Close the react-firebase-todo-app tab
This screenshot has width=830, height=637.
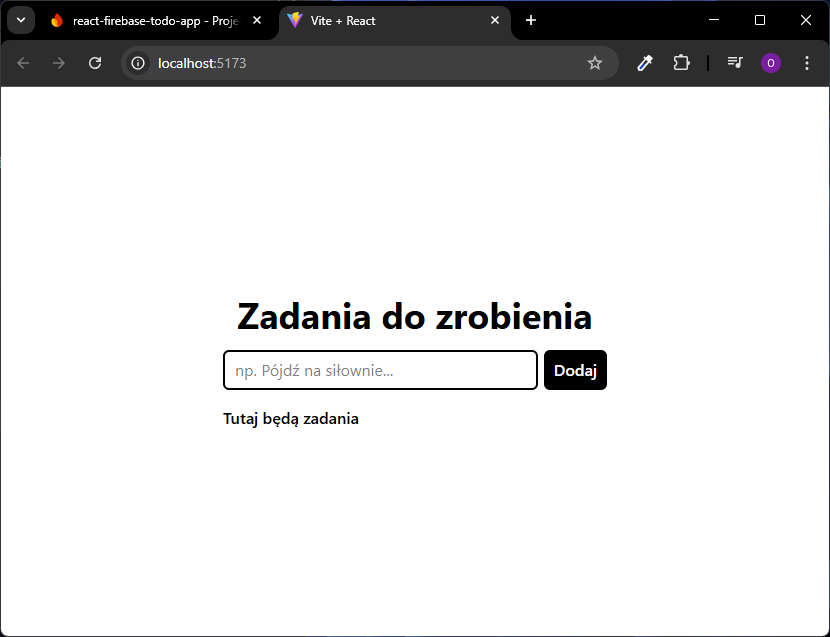pyautogui.click(x=257, y=21)
